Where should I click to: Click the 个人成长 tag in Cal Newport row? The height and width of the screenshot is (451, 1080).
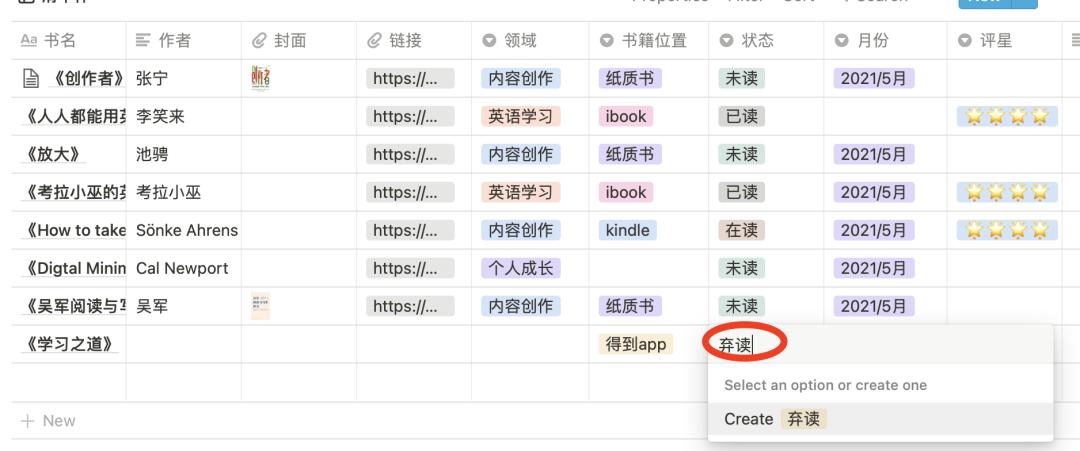pos(521,268)
